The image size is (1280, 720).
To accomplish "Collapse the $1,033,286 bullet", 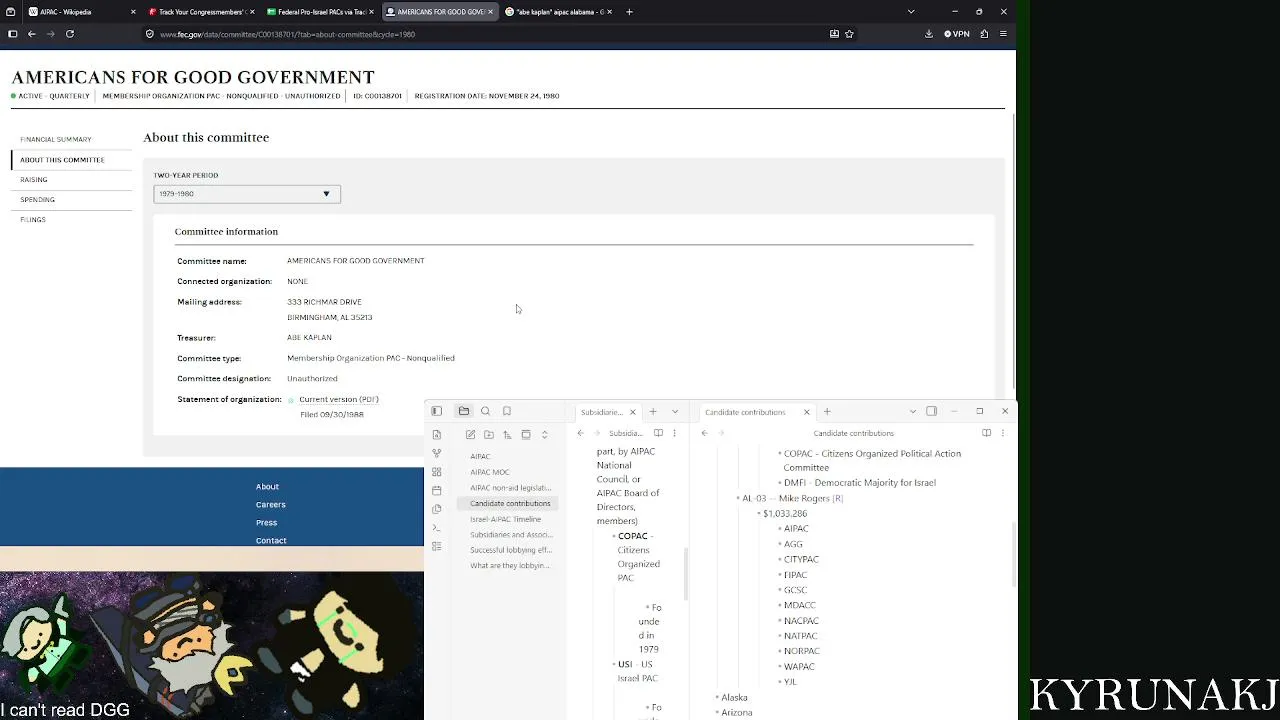I will pyautogui.click(x=759, y=513).
